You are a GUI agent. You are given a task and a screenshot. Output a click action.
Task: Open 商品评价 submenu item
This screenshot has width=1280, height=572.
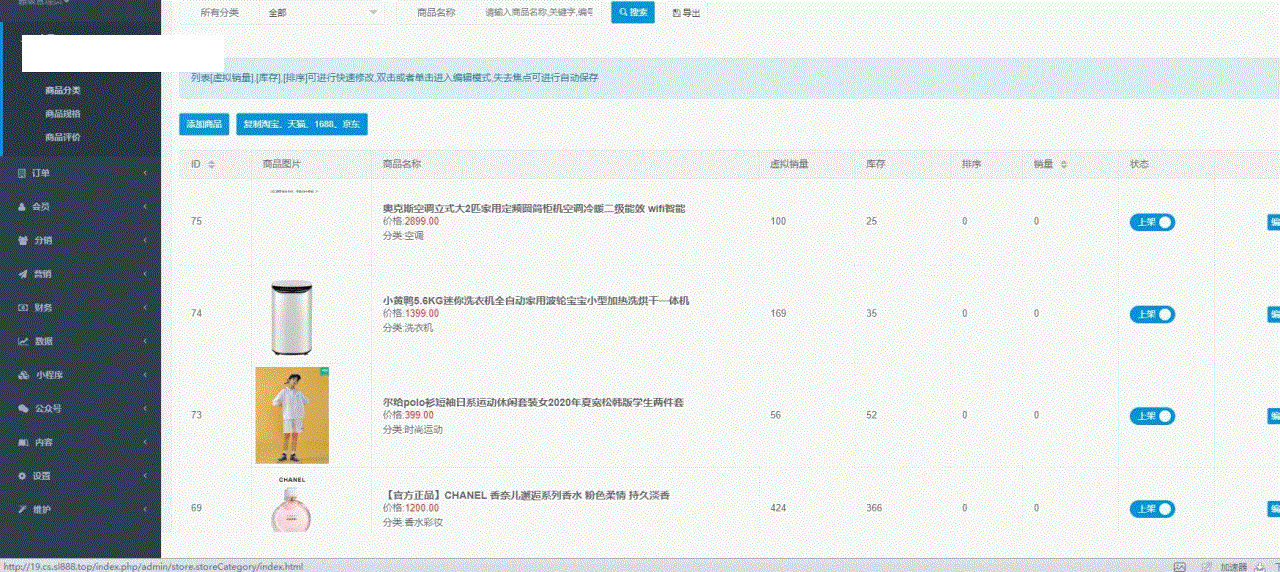click(62, 137)
